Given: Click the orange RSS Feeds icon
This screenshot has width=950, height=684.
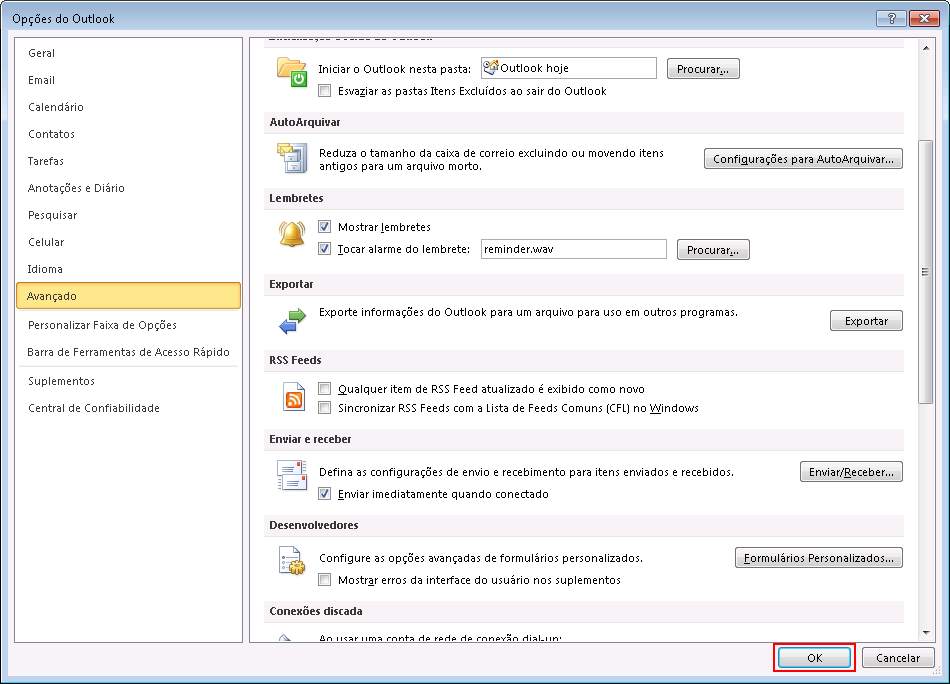Looking at the screenshot, I should 294,397.
